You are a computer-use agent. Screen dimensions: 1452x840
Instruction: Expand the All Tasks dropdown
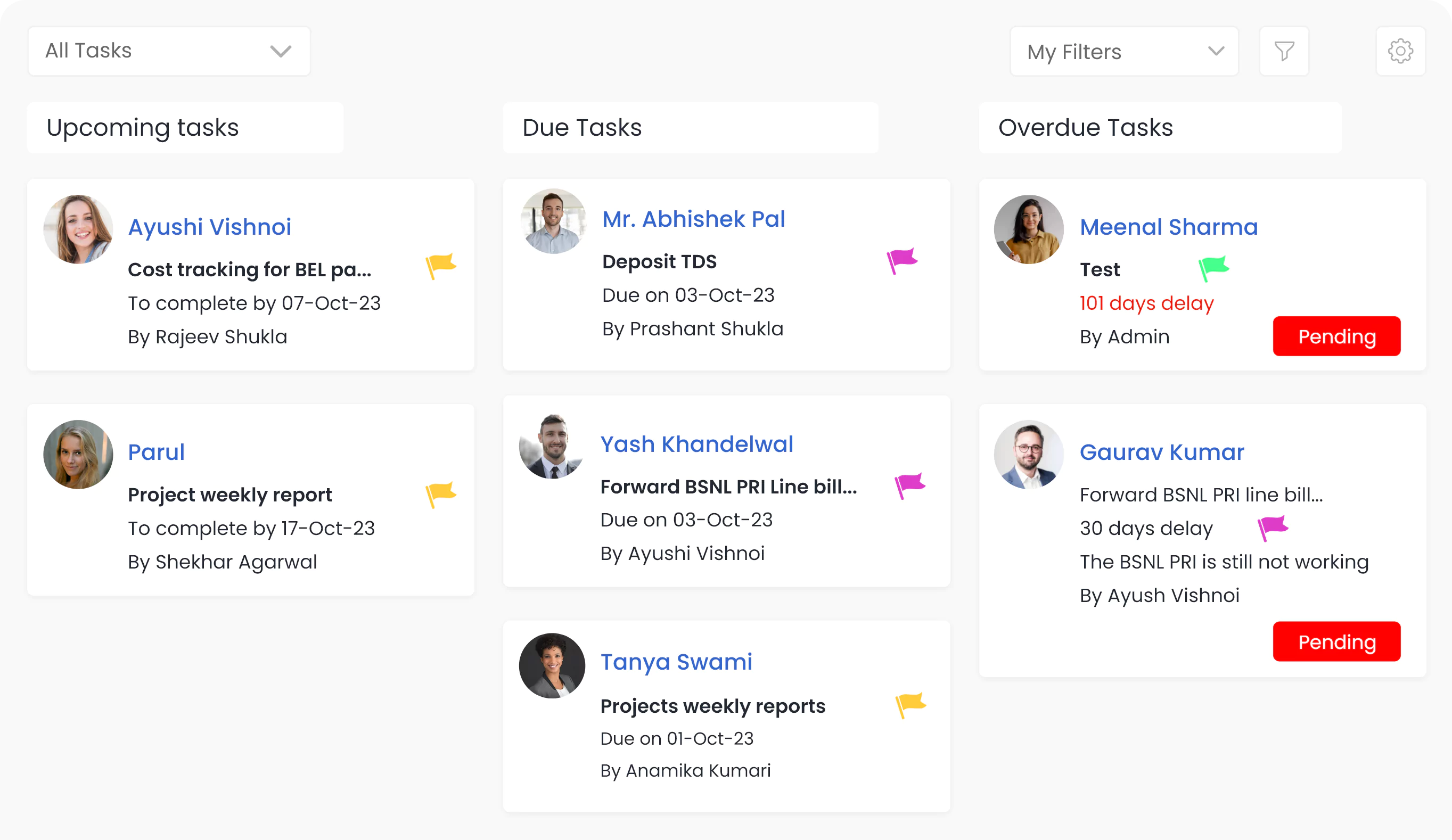[169, 51]
